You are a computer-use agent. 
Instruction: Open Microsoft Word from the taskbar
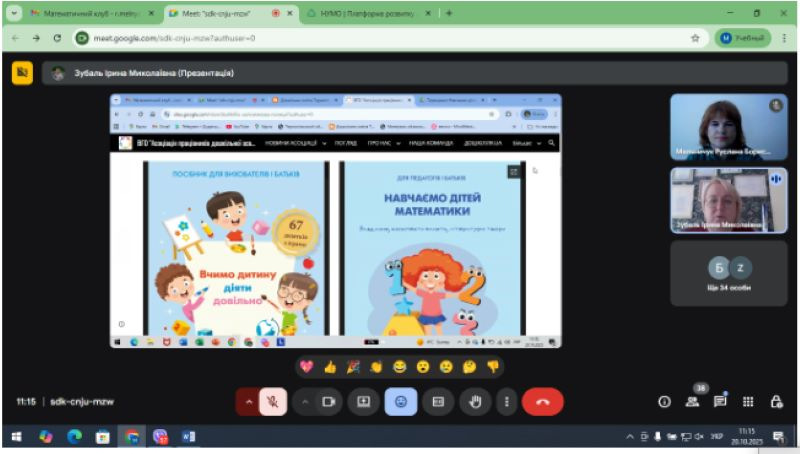188,437
